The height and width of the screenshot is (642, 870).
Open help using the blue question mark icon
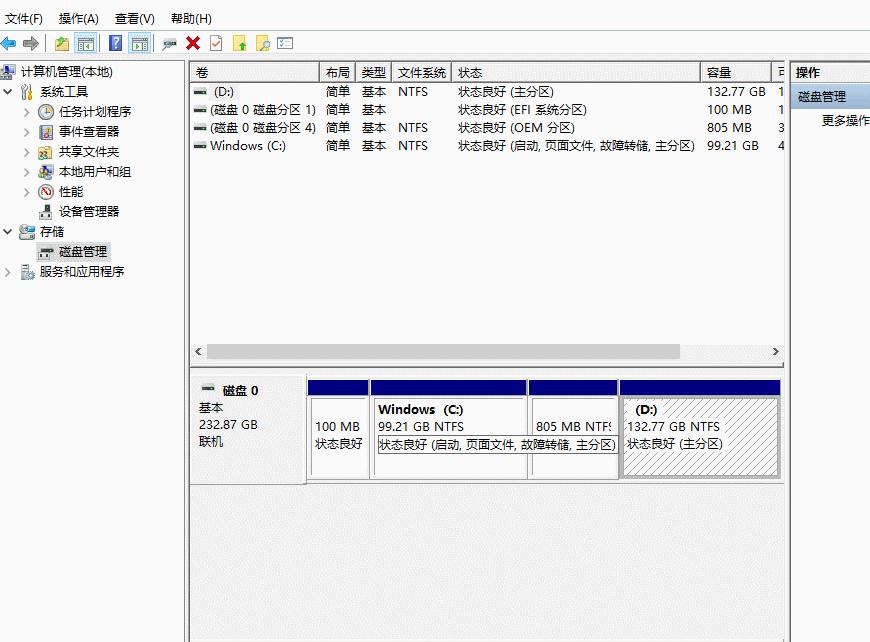click(x=115, y=43)
